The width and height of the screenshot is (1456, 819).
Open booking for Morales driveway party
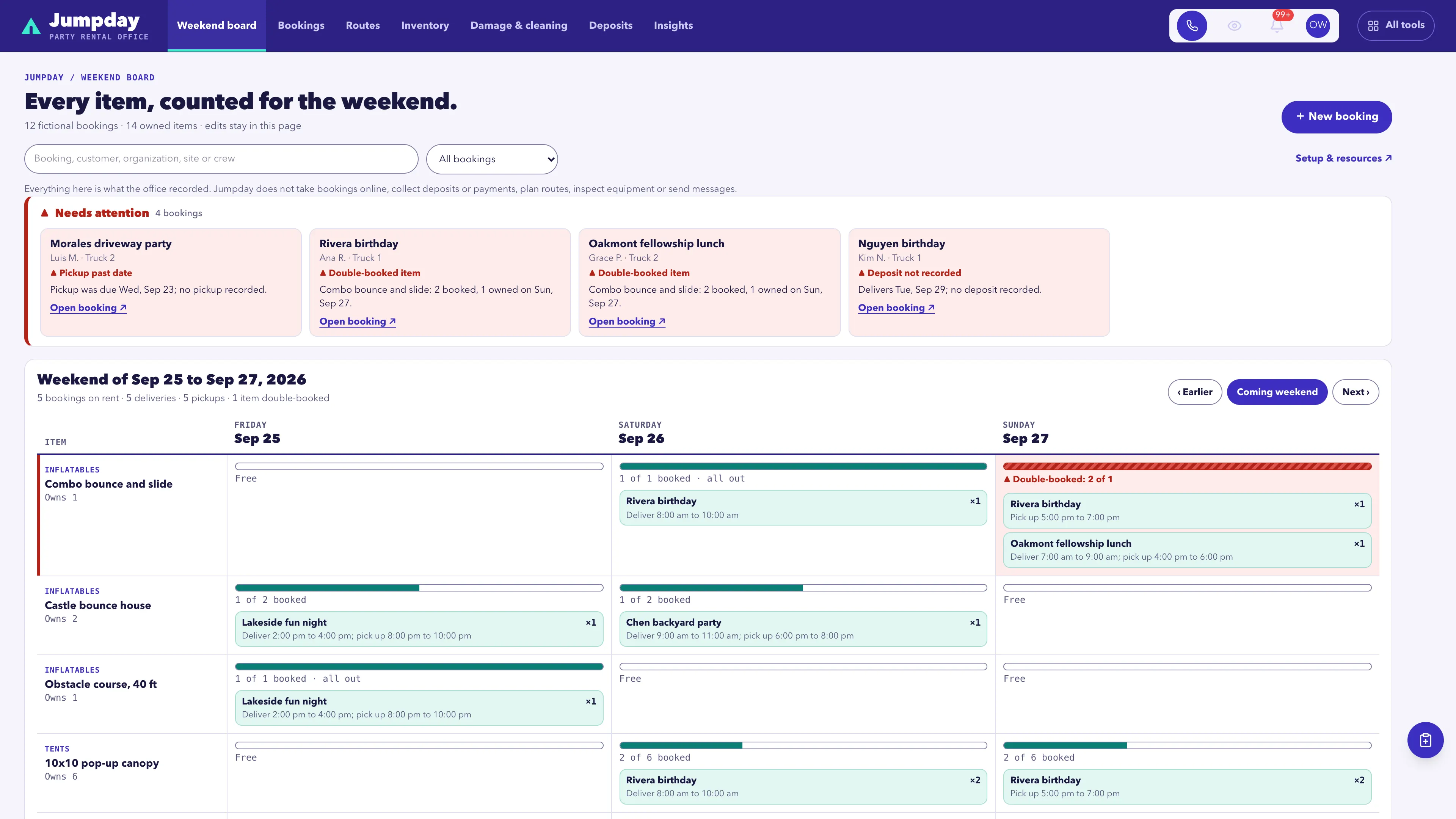click(88, 308)
